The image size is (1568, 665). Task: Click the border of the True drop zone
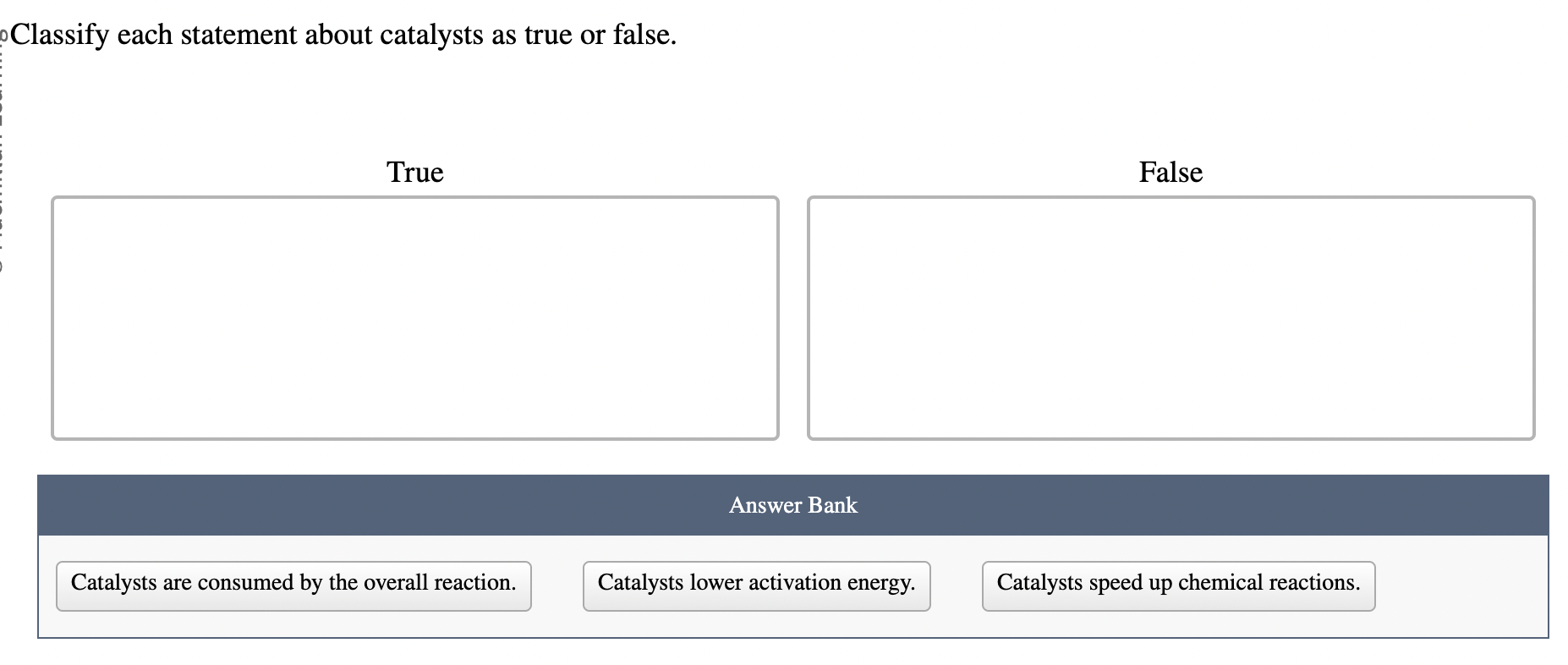click(414, 198)
